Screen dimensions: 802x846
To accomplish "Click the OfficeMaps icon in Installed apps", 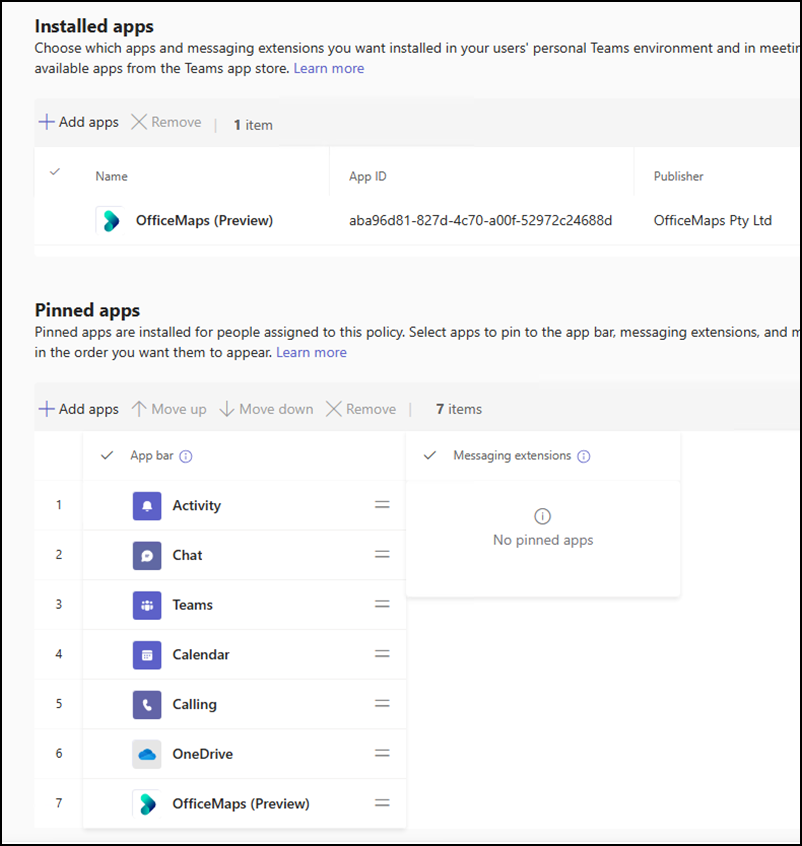I will point(111,220).
